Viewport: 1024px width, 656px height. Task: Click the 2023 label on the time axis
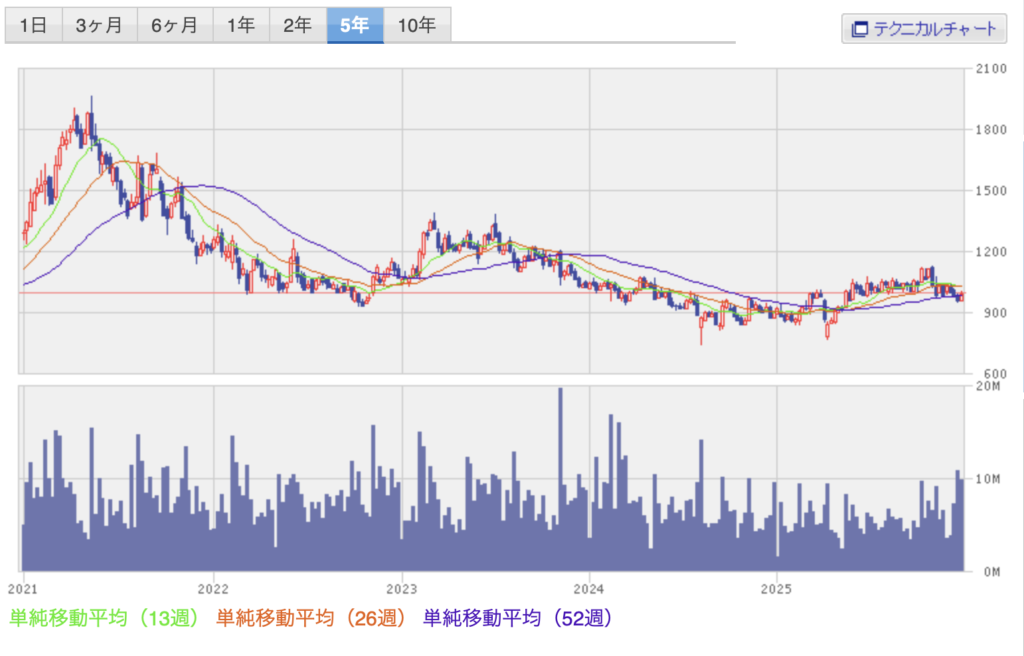point(404,590)
